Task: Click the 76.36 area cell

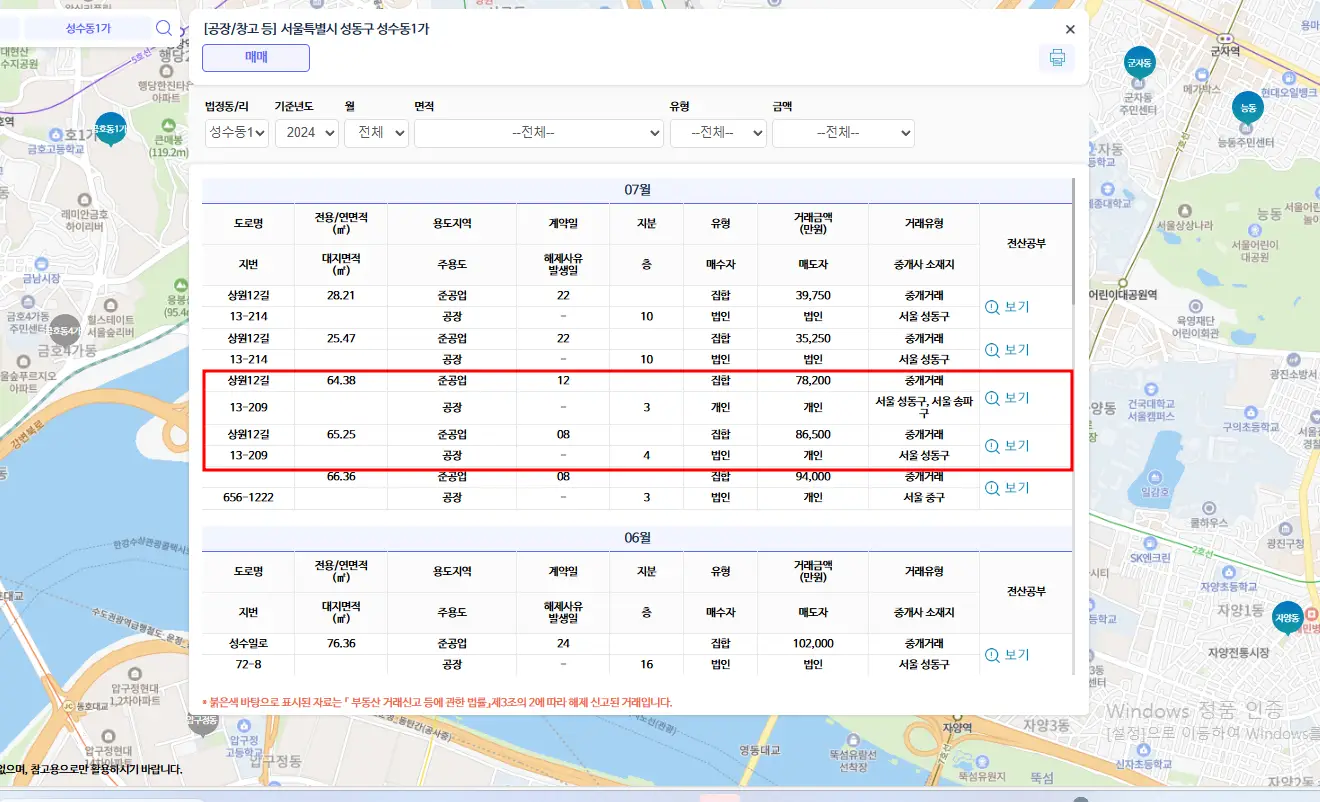Action: [x=341, y=643]
